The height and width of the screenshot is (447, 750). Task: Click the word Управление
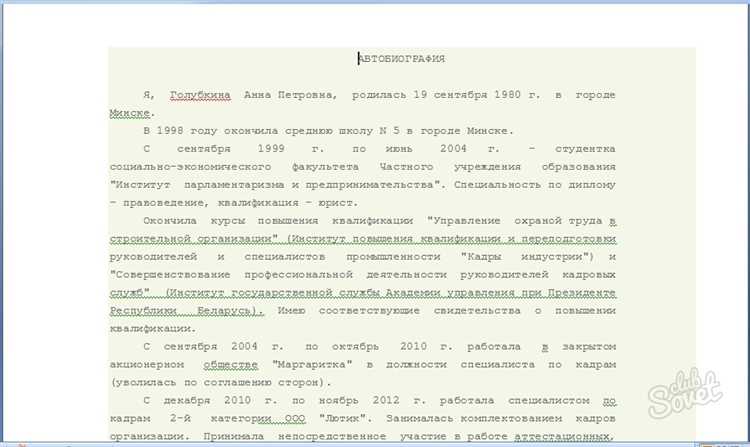[467, 221]
